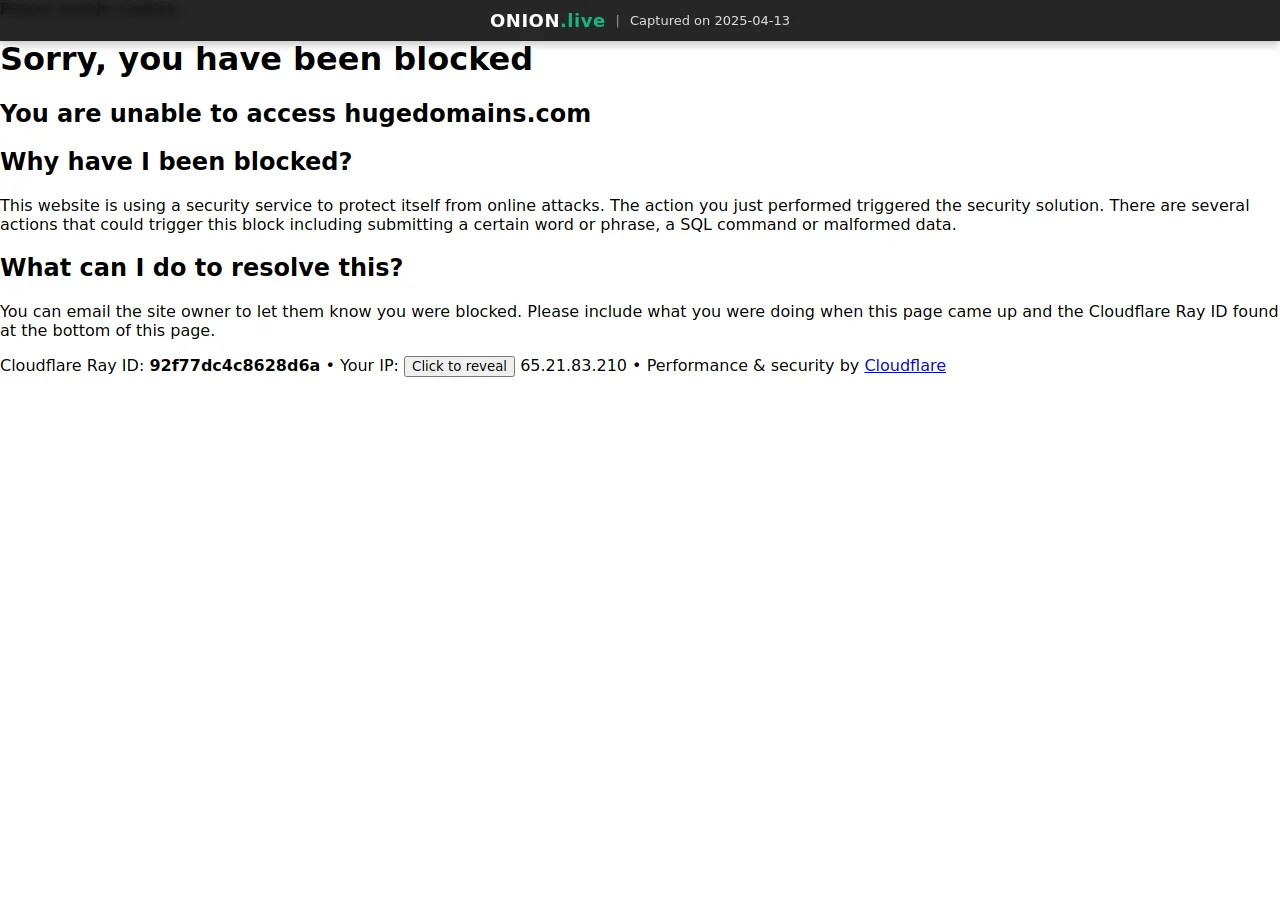This screenshot has width=1280, height=900.
Task: Click paragraph starting 'This website is using a security service'
Action: [x=625, y=215]
